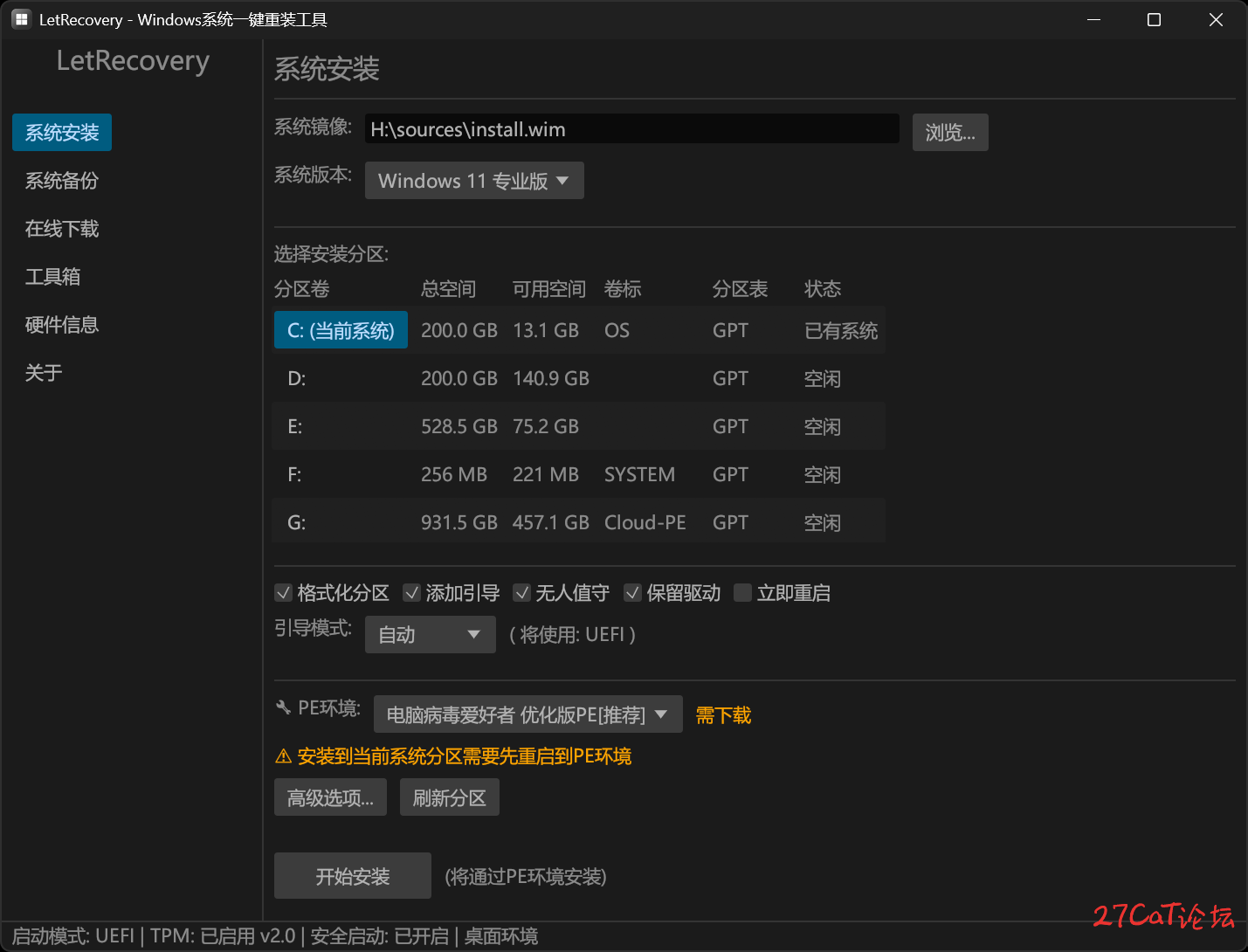This screenshot has width=1248, height=952.
Task: Select the 系统安装 sidebar entry
Action: coord(61,132)
